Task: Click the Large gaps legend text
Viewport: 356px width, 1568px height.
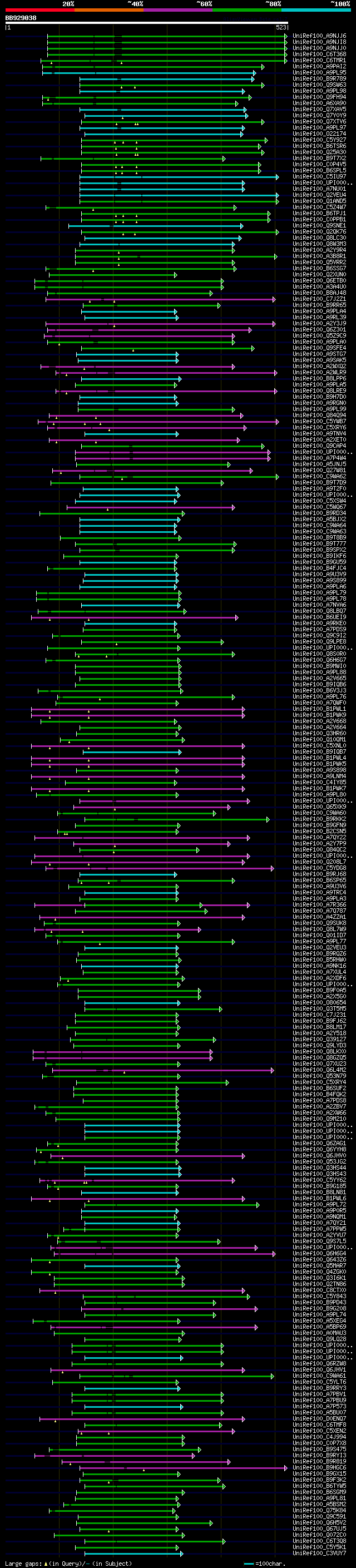Action: [68, 1563]
